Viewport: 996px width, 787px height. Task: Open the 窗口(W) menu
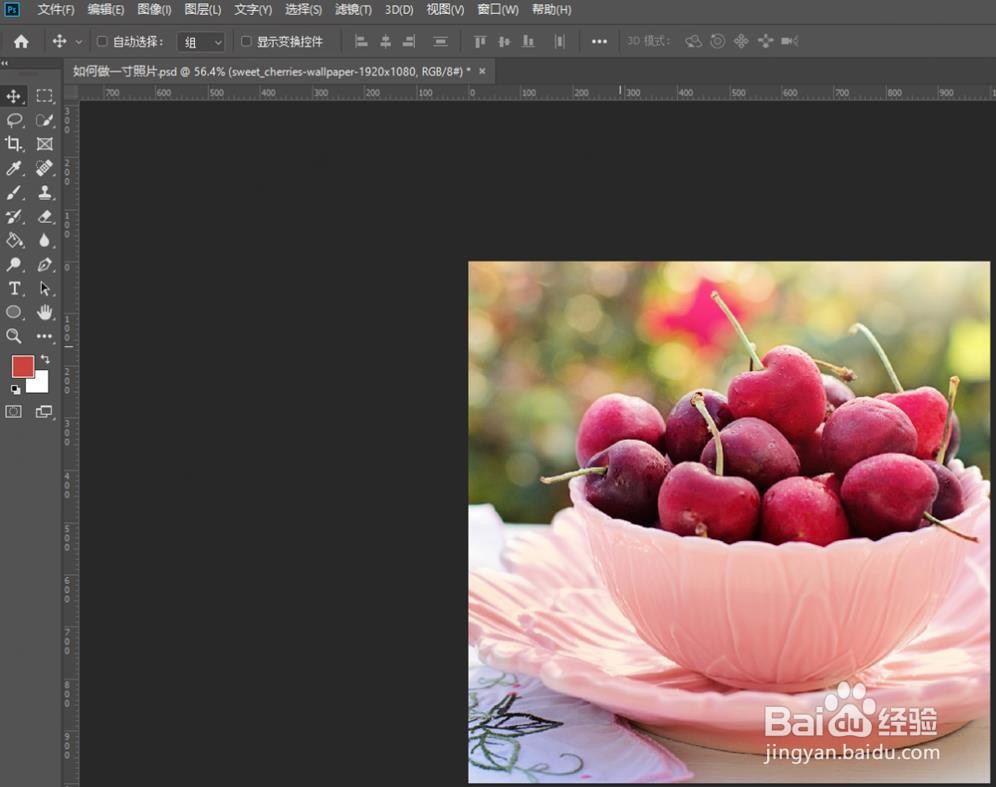pos(498,10)
